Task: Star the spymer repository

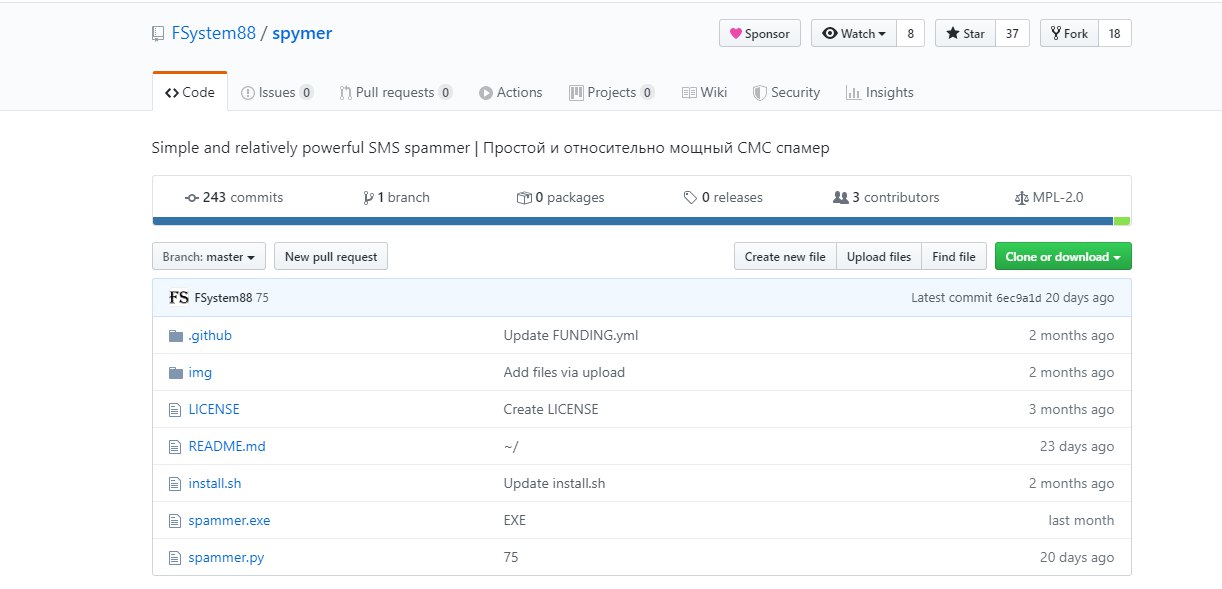Action: click(965, 33)
